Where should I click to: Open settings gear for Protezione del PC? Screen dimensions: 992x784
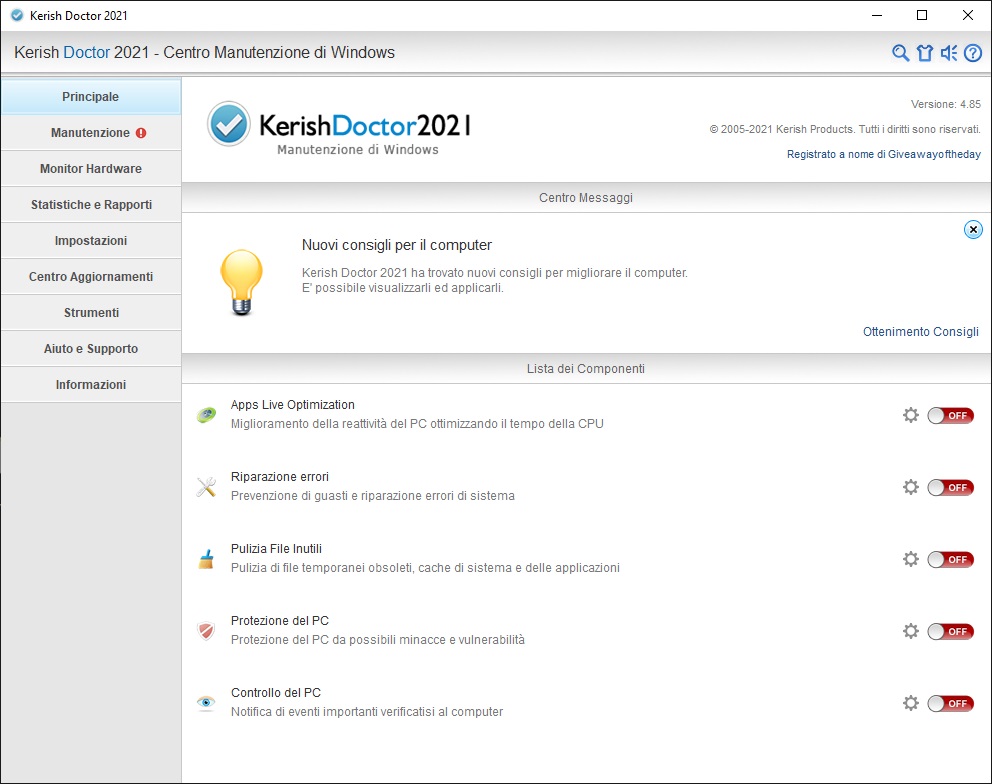click(910, 631)
